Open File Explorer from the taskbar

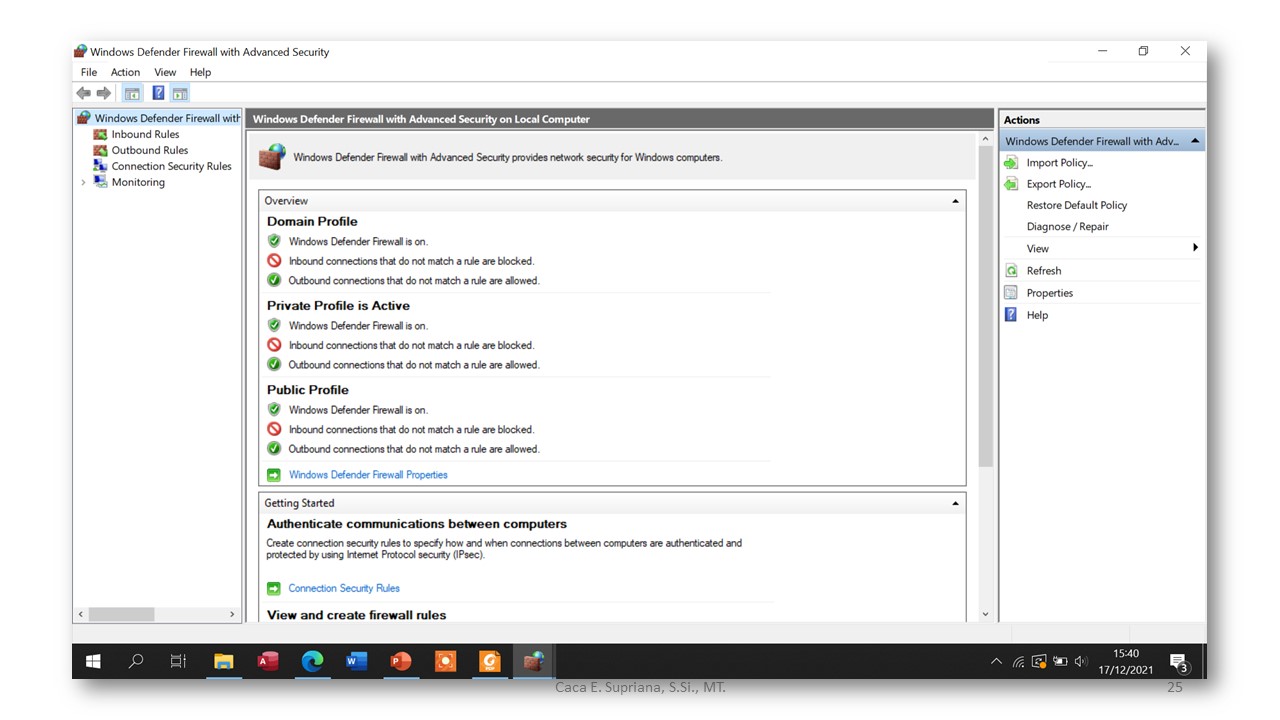[x=223, y=661]
